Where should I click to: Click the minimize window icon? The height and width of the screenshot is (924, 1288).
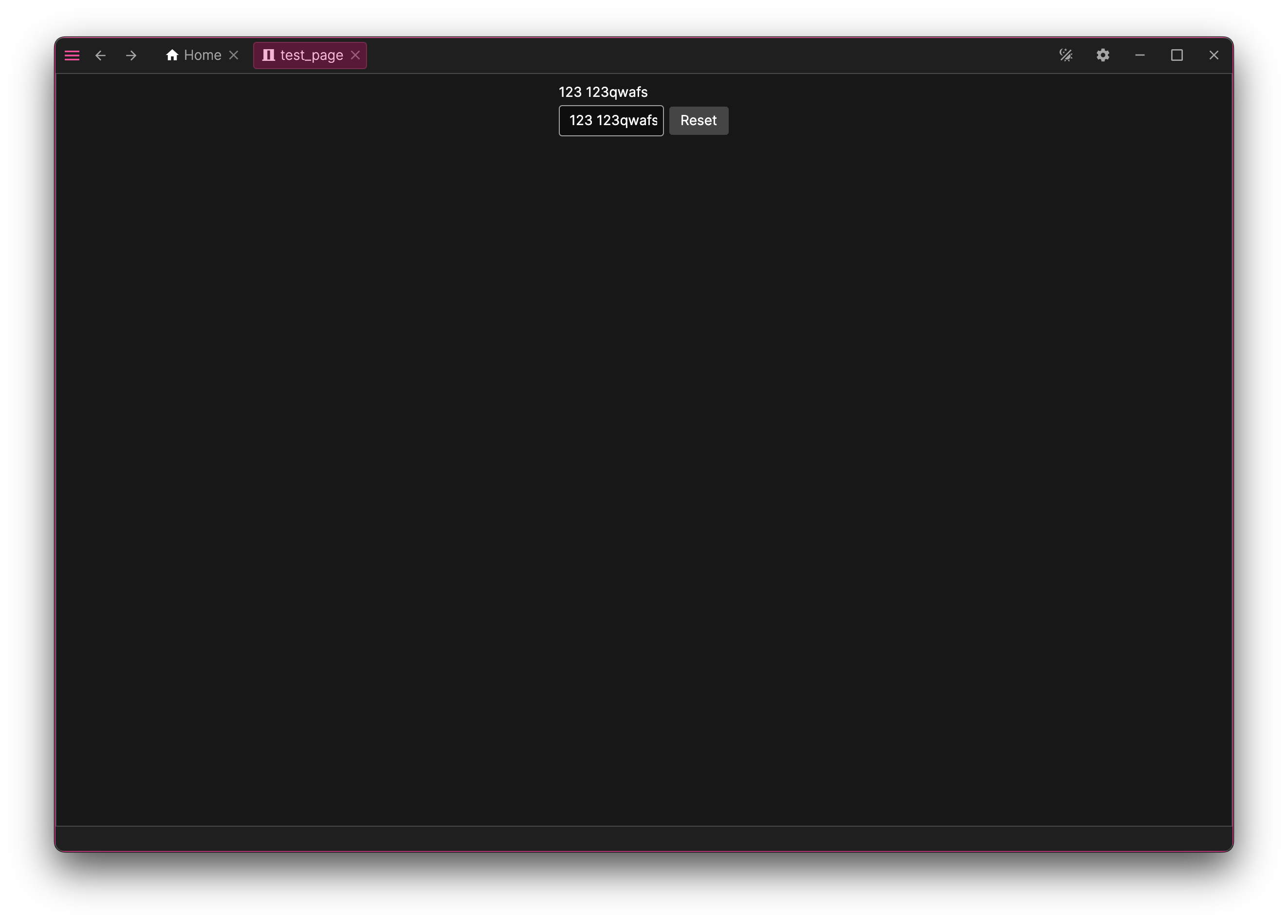point(1140,55)
